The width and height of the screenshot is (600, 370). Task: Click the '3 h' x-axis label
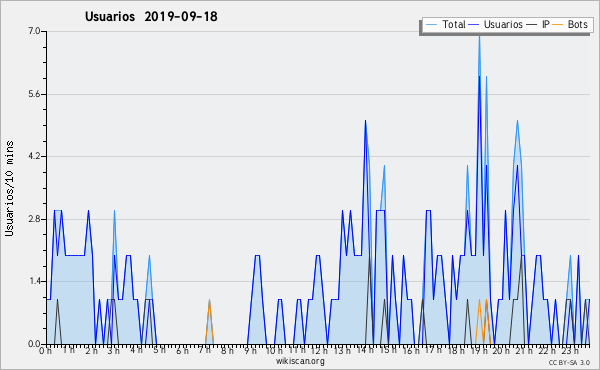pos(113,350)
